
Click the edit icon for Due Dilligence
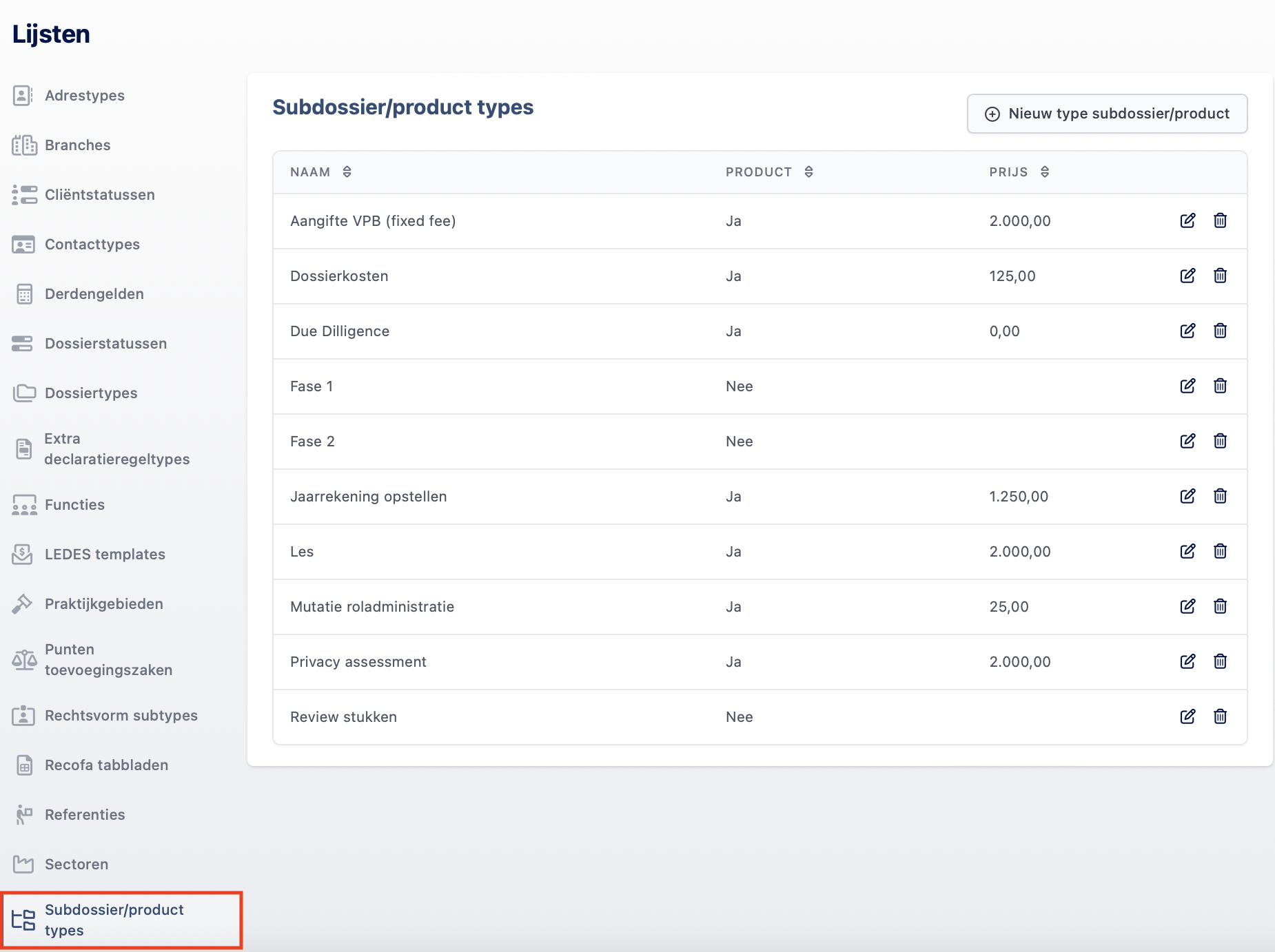[x=1187, y=331]
